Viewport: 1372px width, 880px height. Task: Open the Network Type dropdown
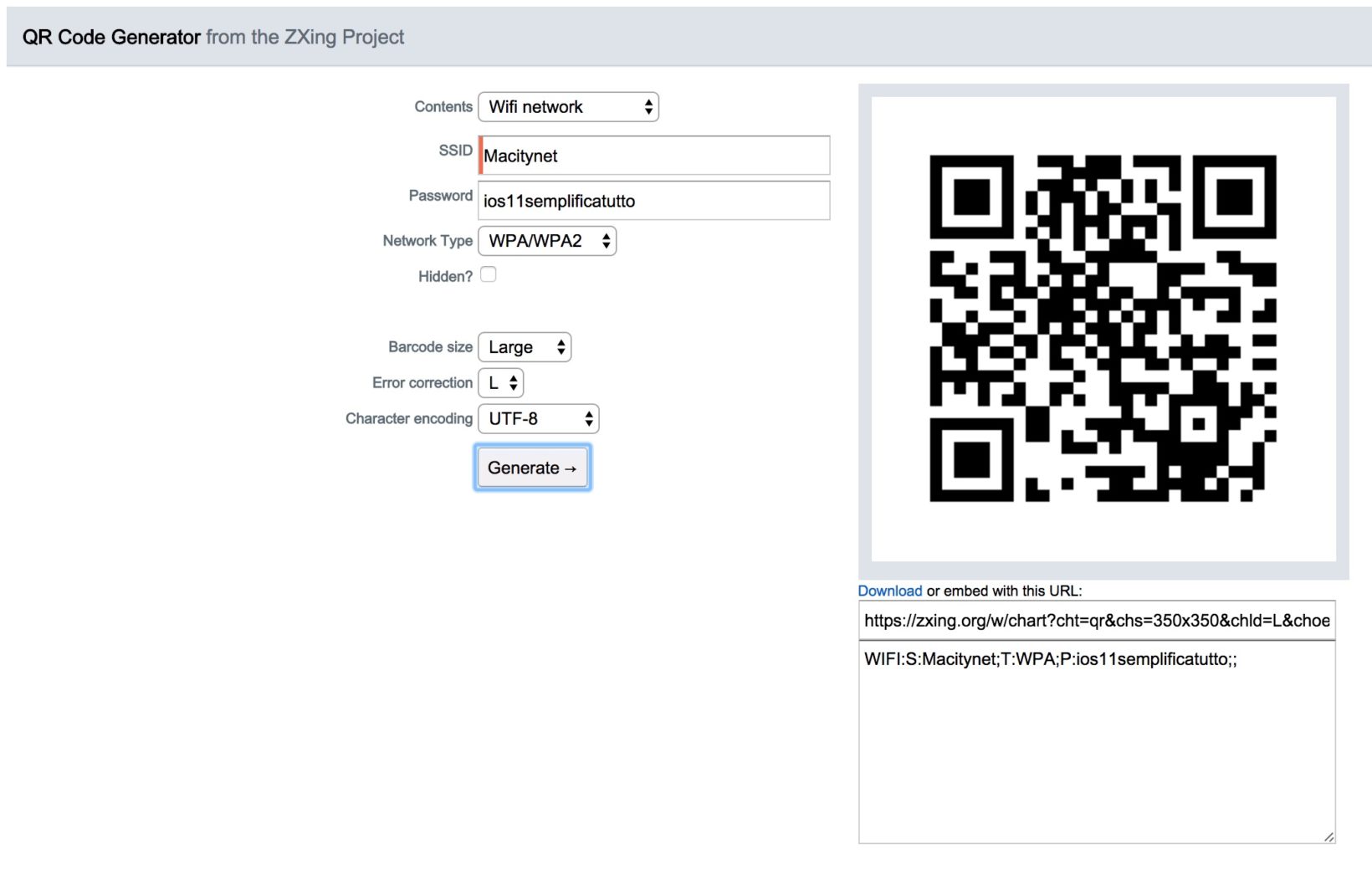[x=547, y=241]
